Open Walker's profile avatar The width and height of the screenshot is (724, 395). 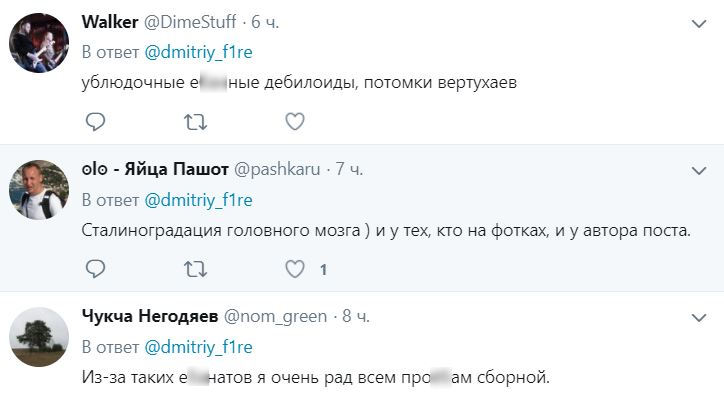[39, 43]
